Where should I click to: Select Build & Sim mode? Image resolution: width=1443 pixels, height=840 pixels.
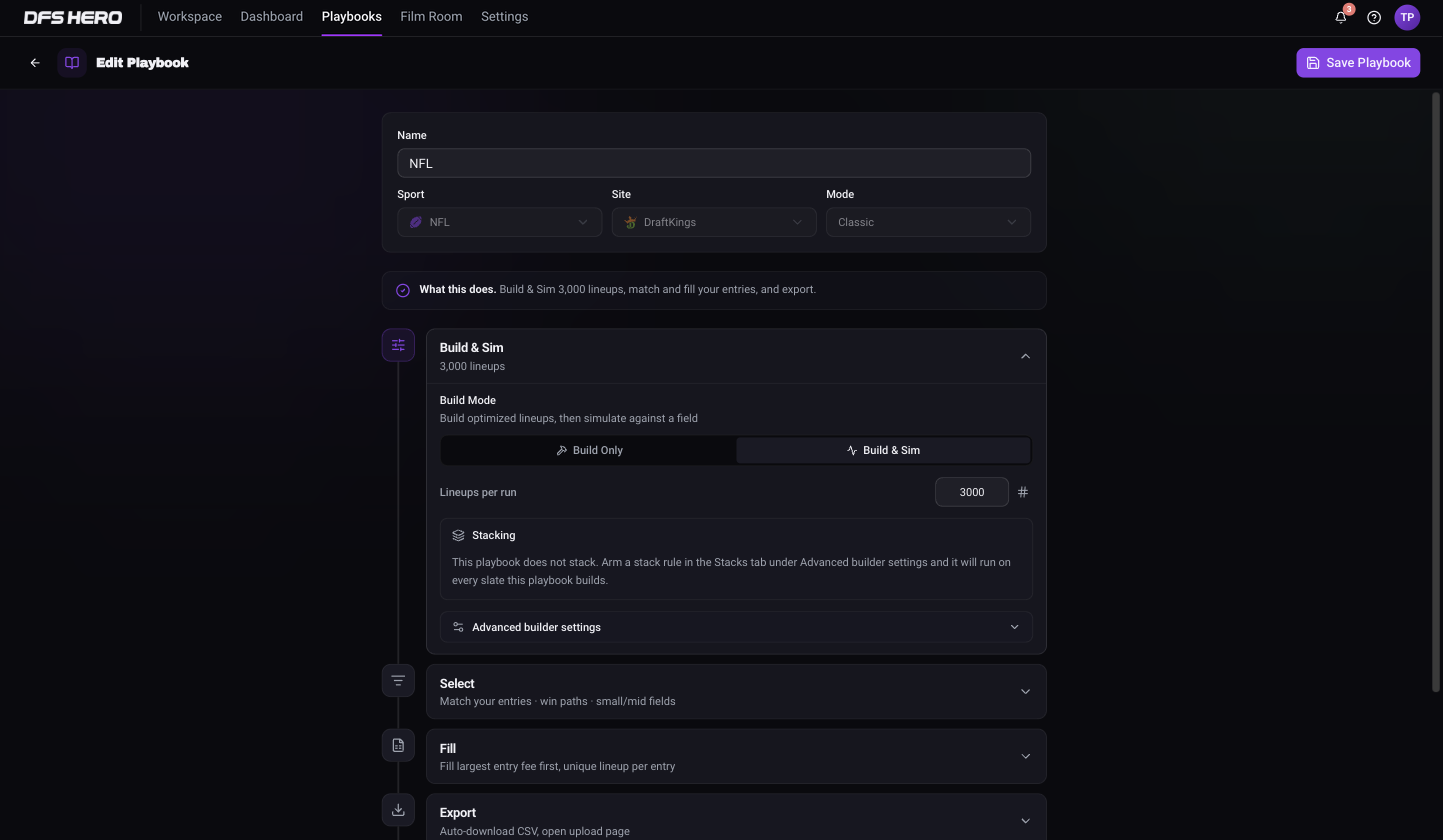tap(884, 450)
